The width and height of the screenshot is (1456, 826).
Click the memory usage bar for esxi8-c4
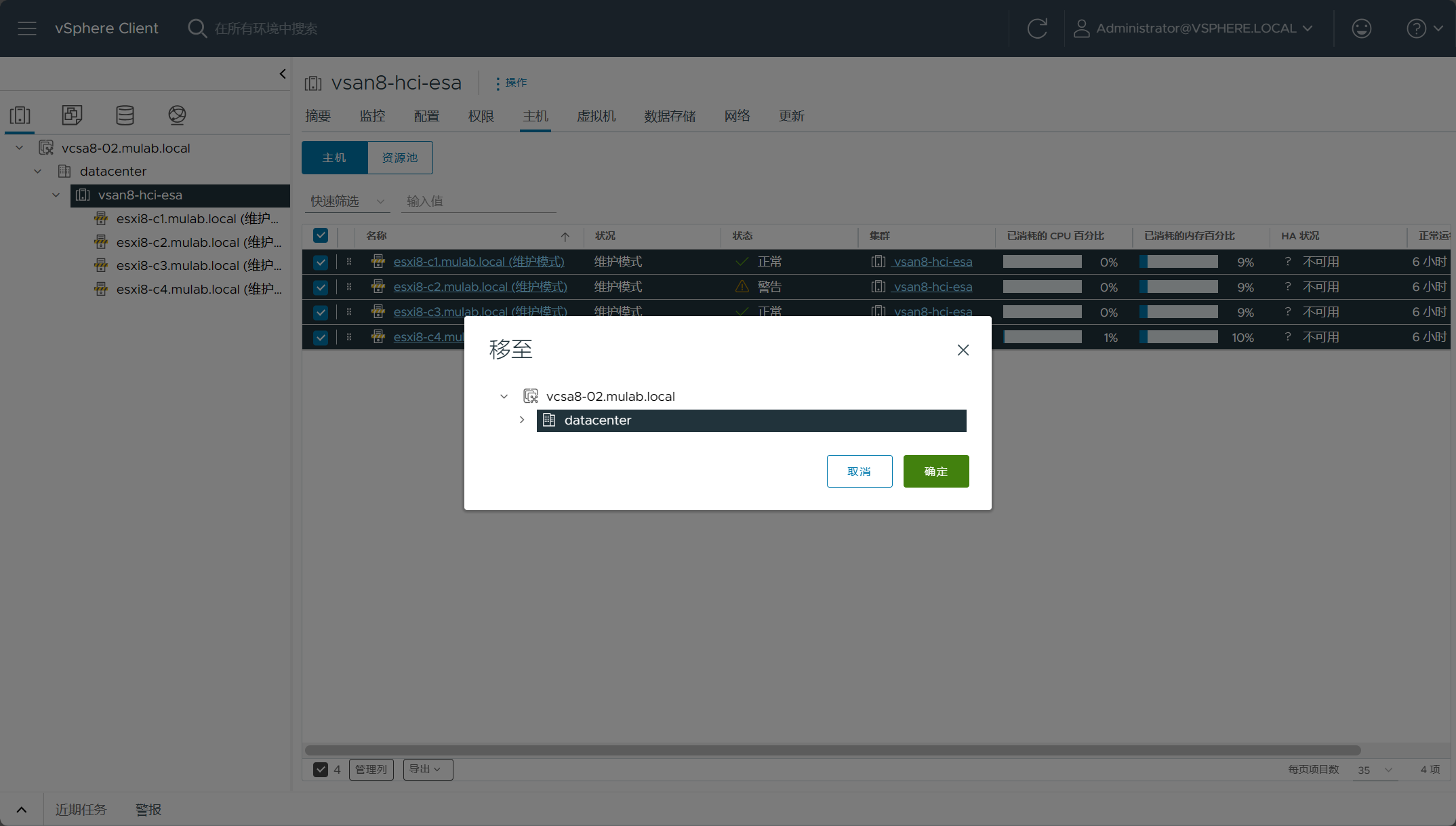(x=1179, y=337)
